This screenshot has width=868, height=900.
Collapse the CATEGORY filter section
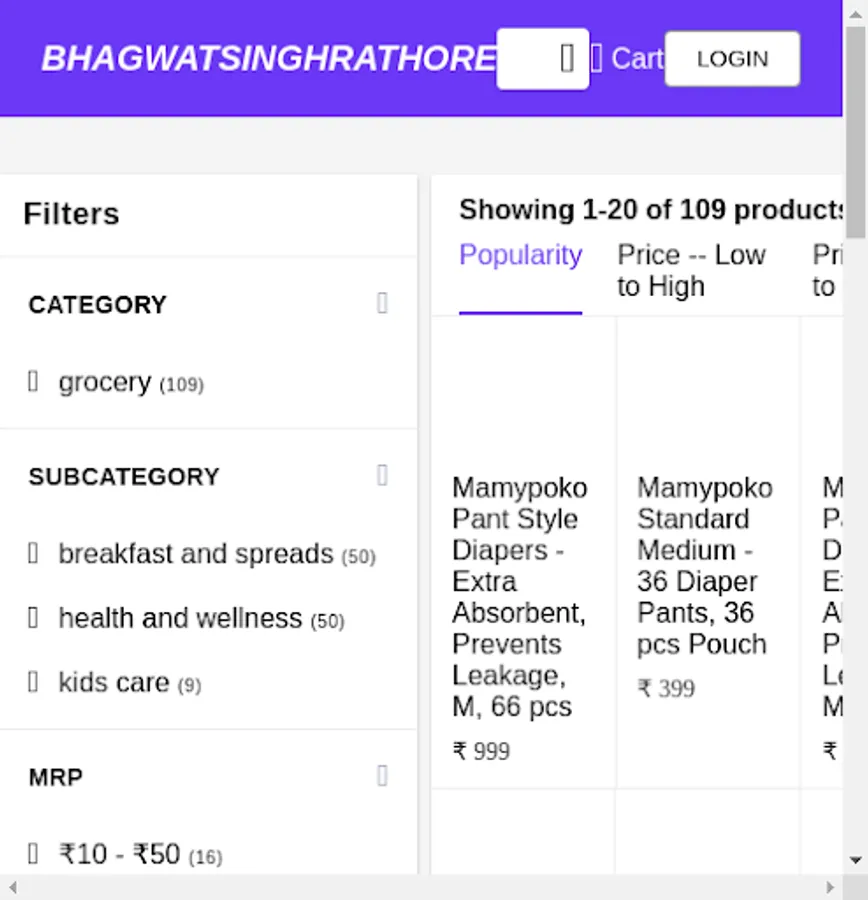382,303
